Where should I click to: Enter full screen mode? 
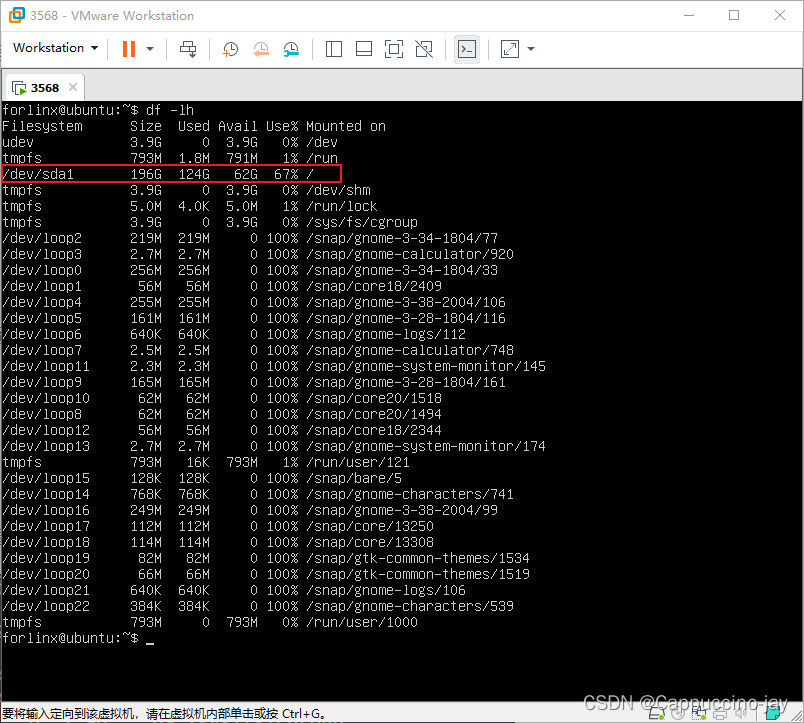[x=393, y=49]
